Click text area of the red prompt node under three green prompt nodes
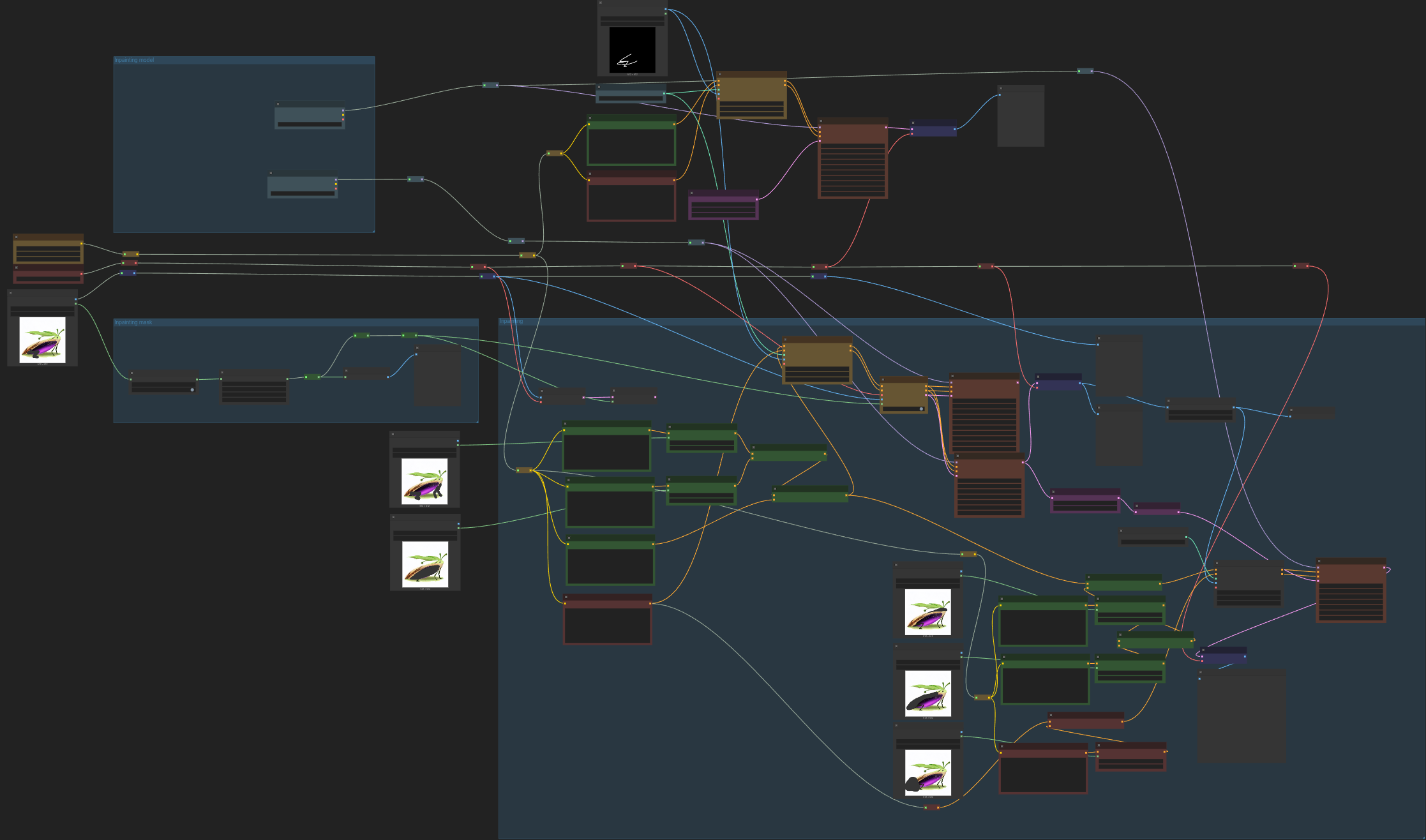Image resolution: width=1426 pixels, height=840 pixels. click(607, 626)
